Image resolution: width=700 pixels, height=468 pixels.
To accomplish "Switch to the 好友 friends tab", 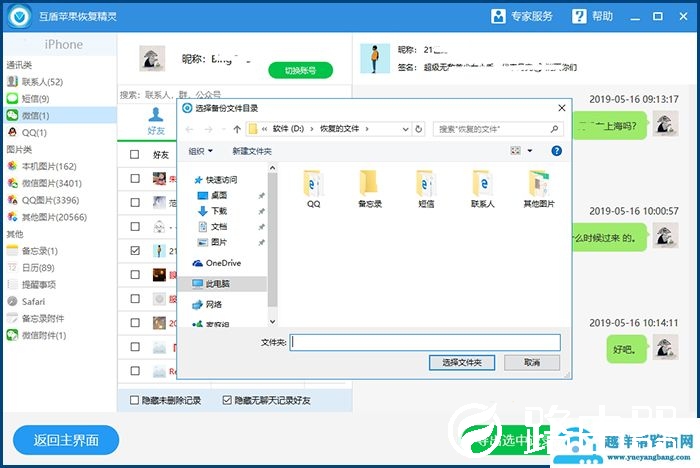I will click(x=156, y=121).
